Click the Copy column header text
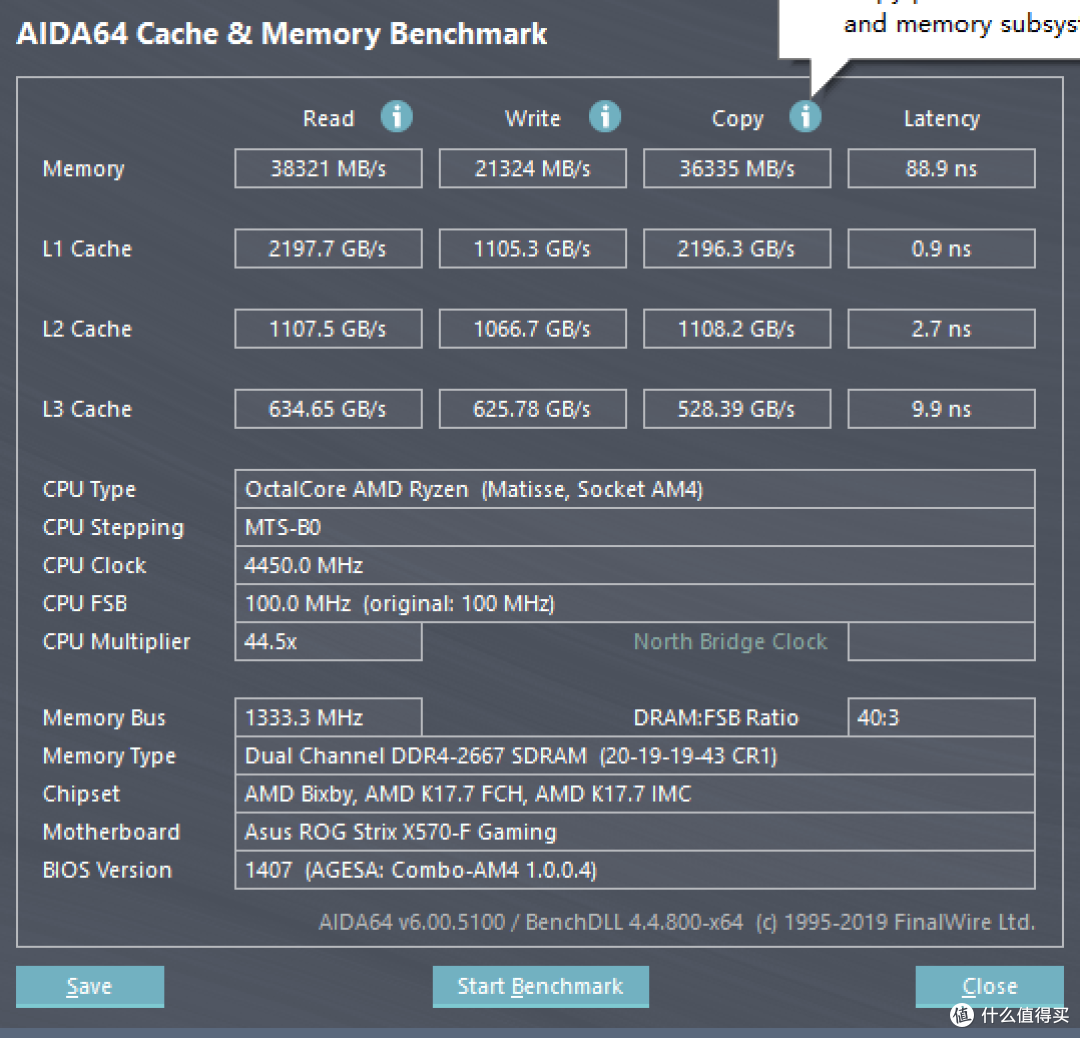 click(x=738, y=120)
